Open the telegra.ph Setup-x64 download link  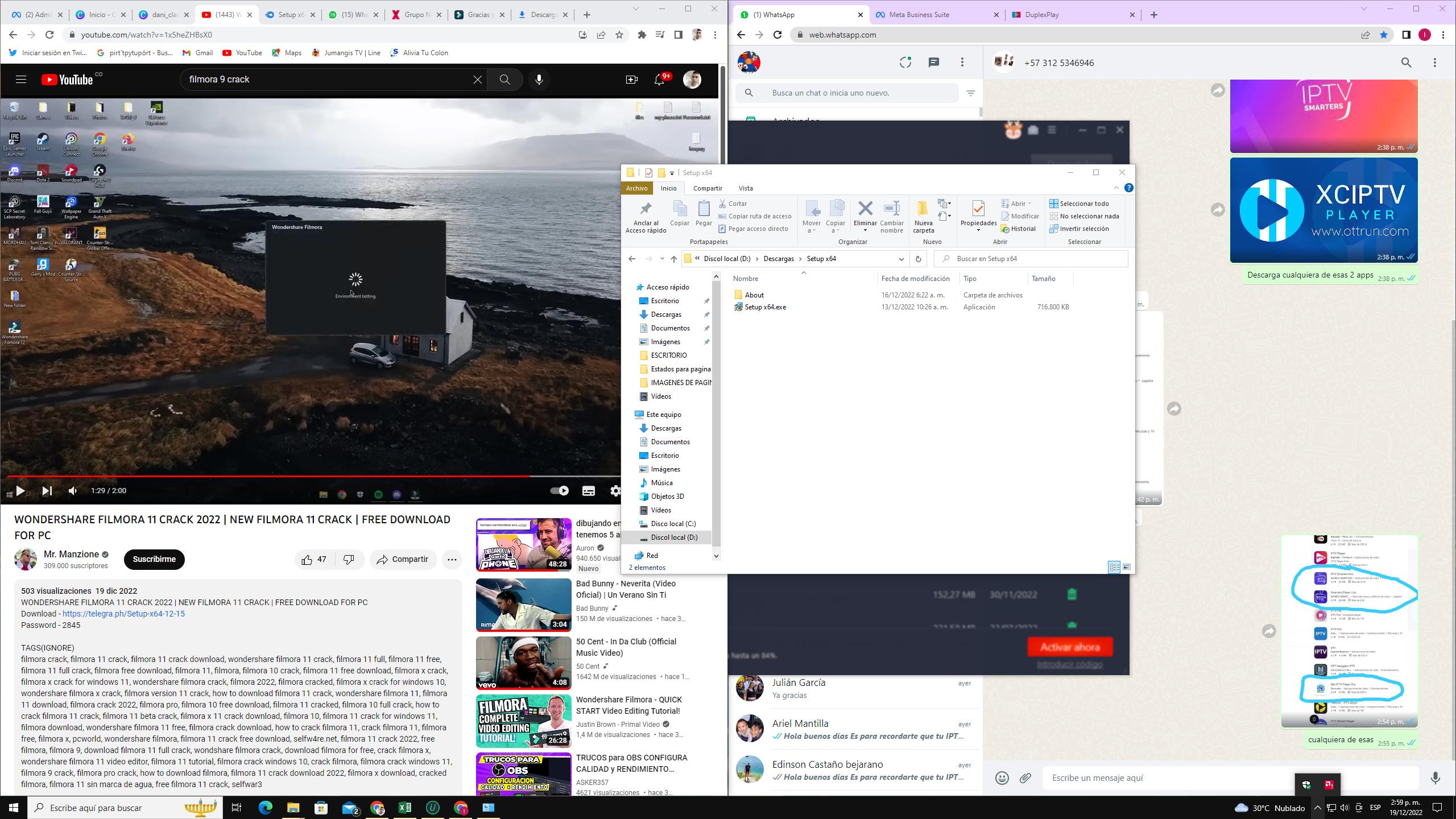[123, 614]
